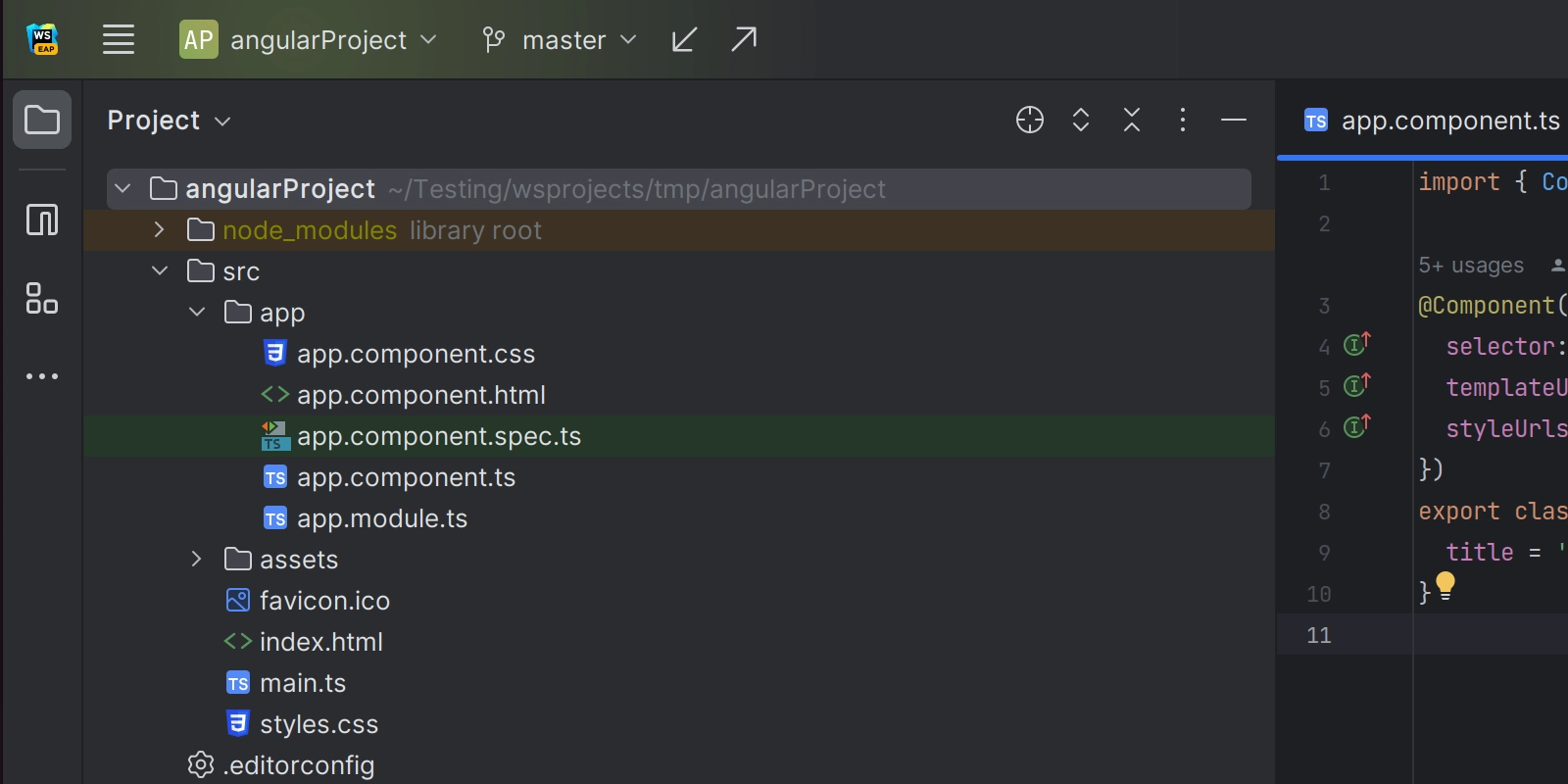Collapse the app folder
The image size is (1568, 784).
point(197,312)
